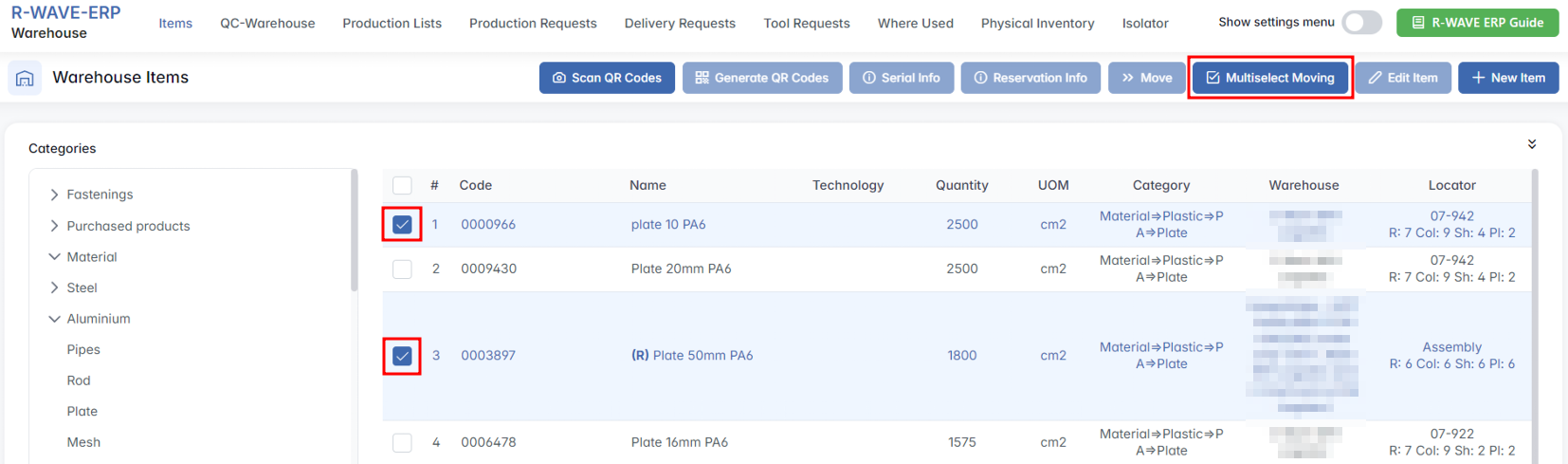
Task: Toggle the Show settings menu switch
Action: (1361, 23)
